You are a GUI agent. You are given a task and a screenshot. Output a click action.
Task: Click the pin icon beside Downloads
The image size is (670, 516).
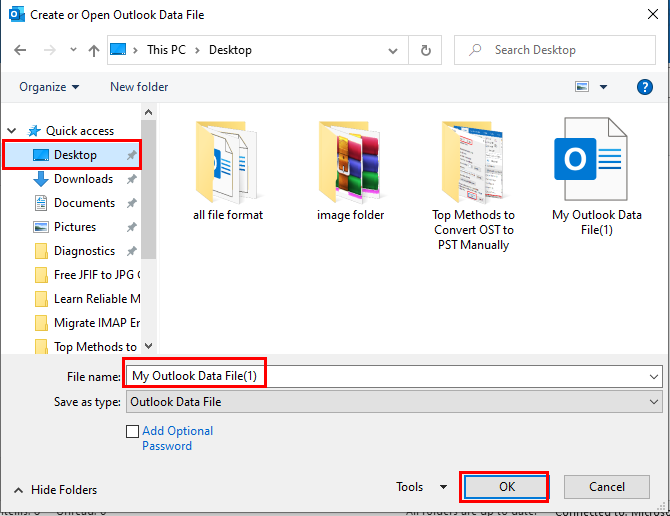coord(132,179)
